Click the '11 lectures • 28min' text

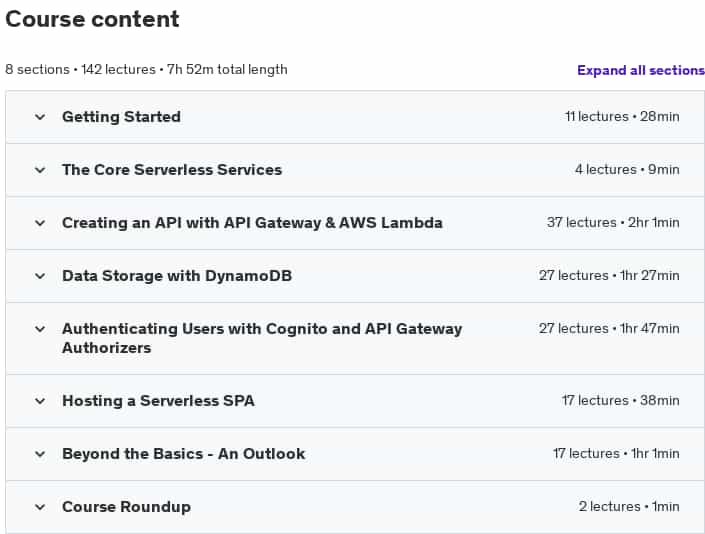[x=622, y=116]
